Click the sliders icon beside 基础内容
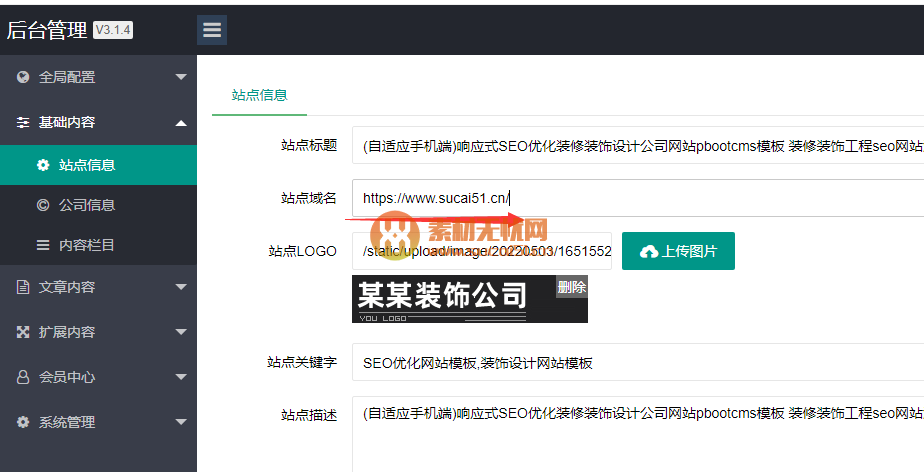This screenshot has width=924, height=472. click(23, 122)
